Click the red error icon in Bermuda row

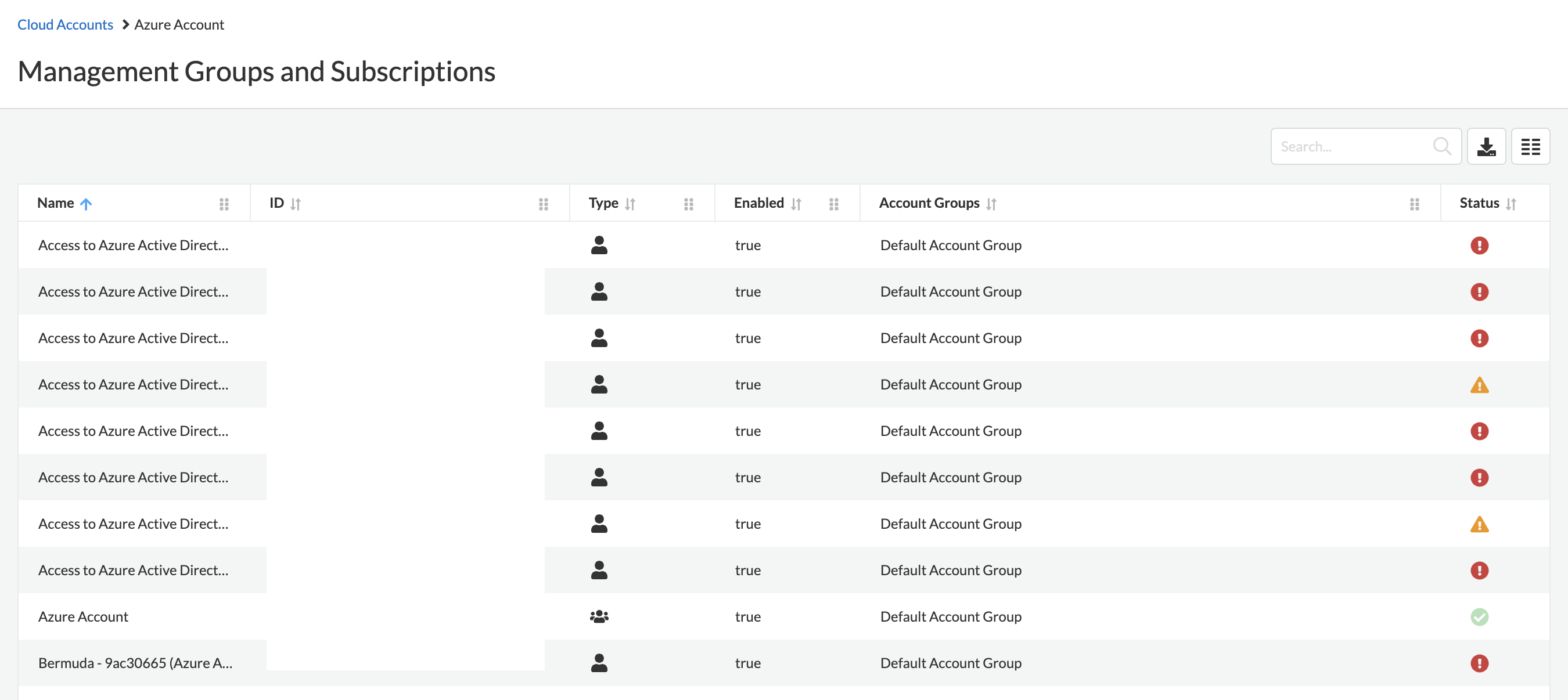[x=1479, y=663]
